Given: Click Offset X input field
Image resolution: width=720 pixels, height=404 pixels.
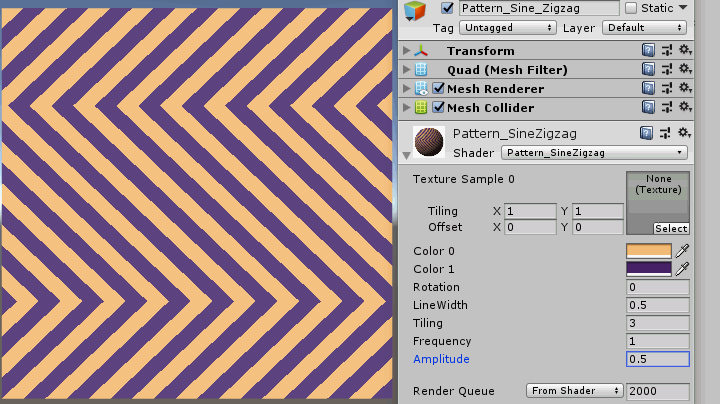Looking at the screenshot, I should (530, 227).
